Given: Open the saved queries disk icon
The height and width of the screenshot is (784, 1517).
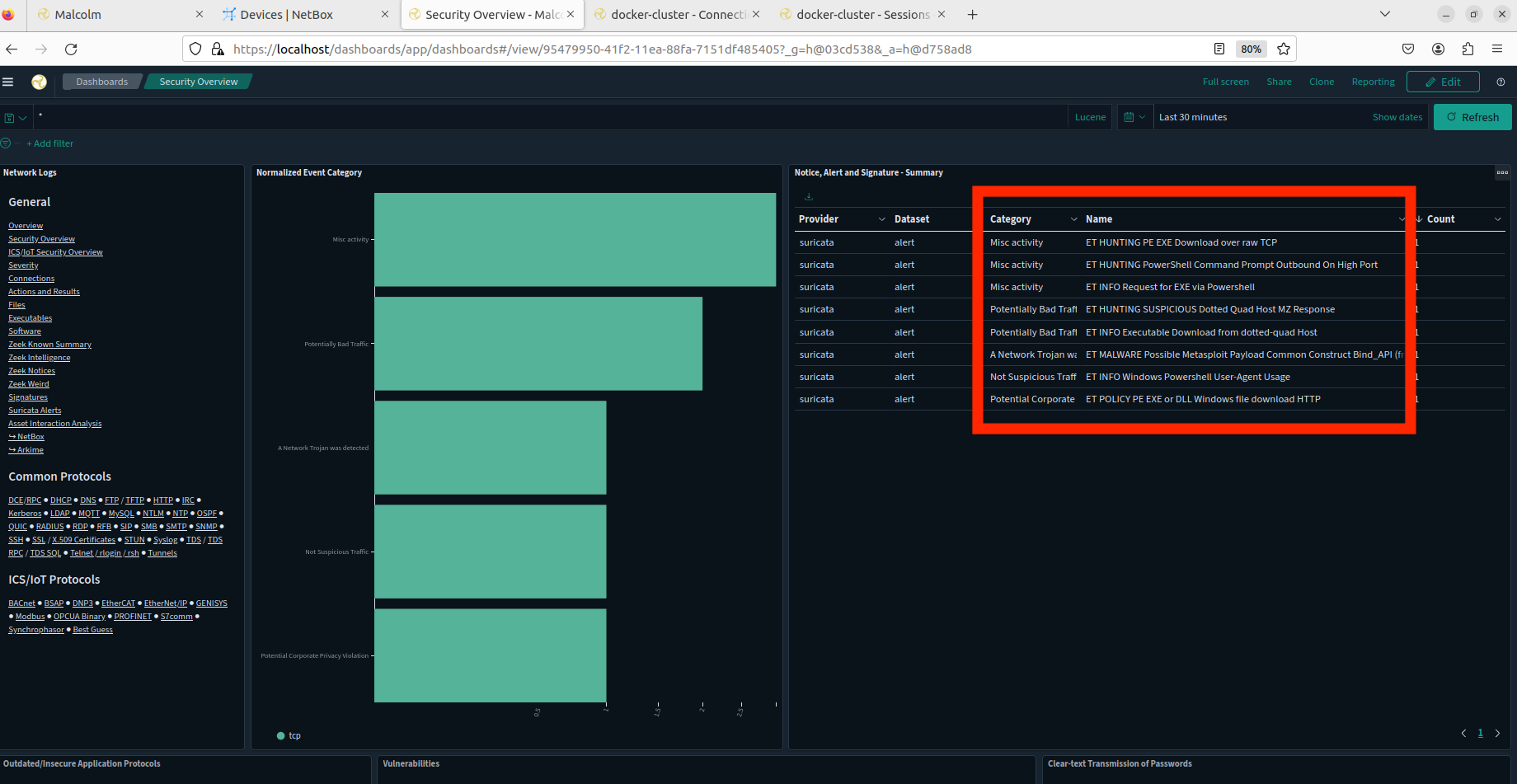Looking at the screenshot, I should (x=10, y=118).
